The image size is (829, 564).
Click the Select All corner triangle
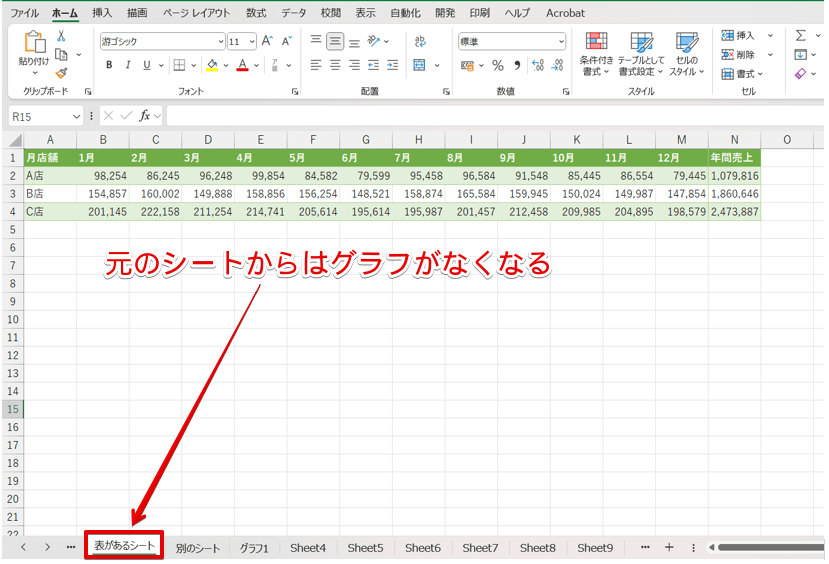15,140
